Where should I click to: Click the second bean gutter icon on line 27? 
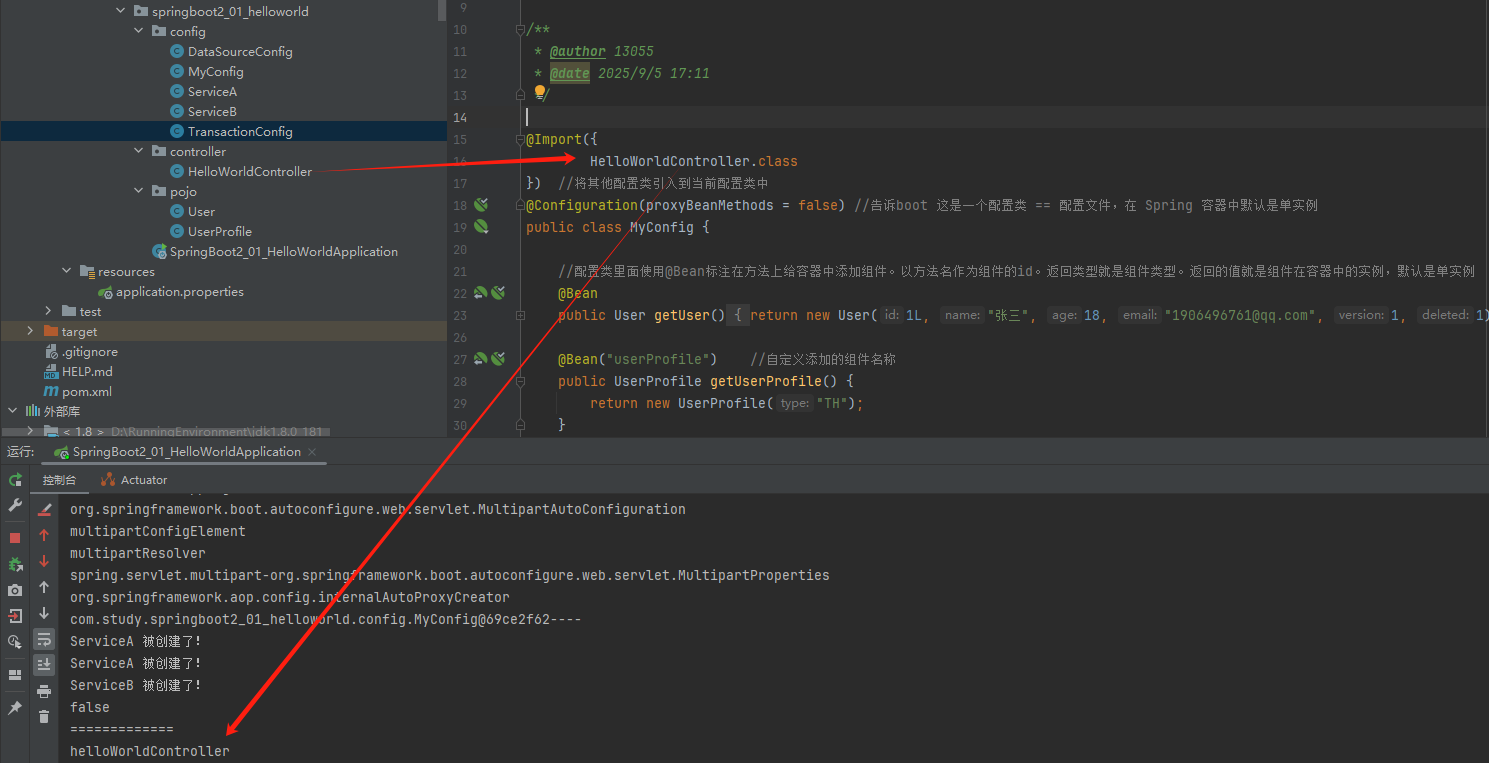497,359
